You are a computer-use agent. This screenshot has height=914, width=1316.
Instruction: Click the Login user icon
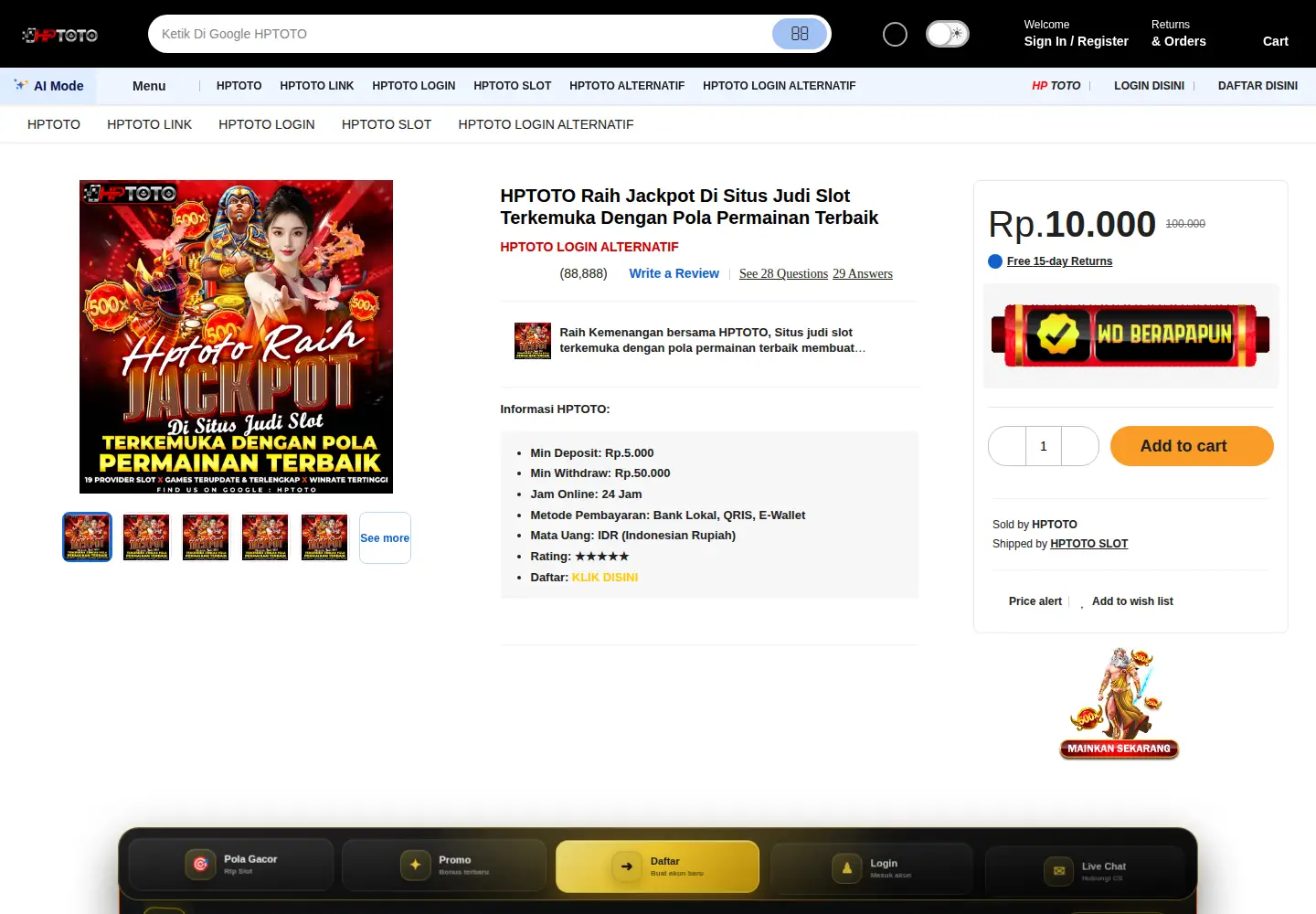click(846, 868)
